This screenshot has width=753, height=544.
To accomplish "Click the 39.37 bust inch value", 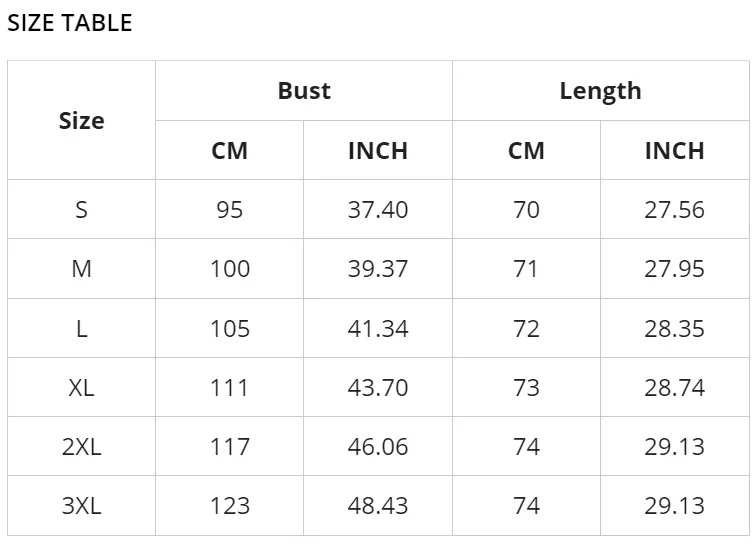I will click(x=378, y=268).
